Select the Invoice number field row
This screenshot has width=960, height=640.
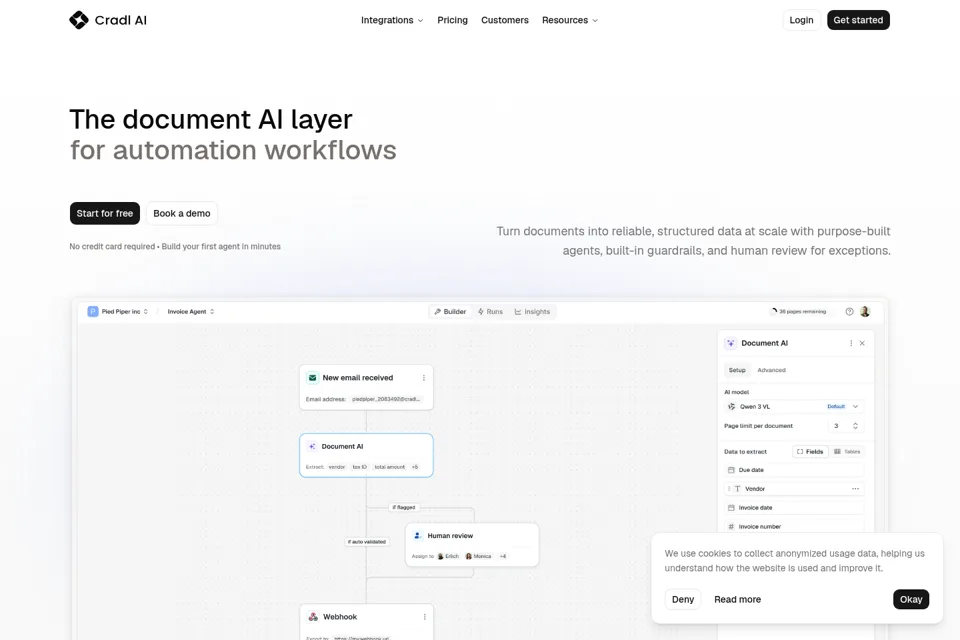coord(793,527)
